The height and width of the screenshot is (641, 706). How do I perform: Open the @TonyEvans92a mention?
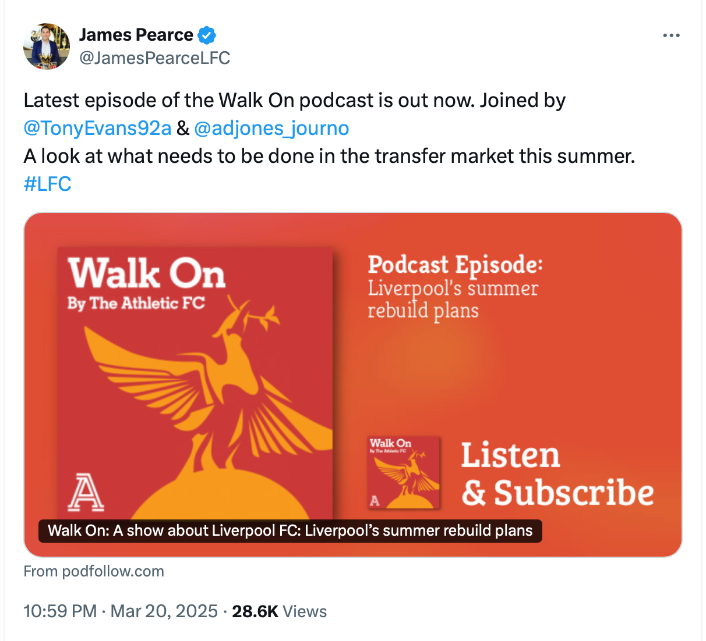point(97,129)
